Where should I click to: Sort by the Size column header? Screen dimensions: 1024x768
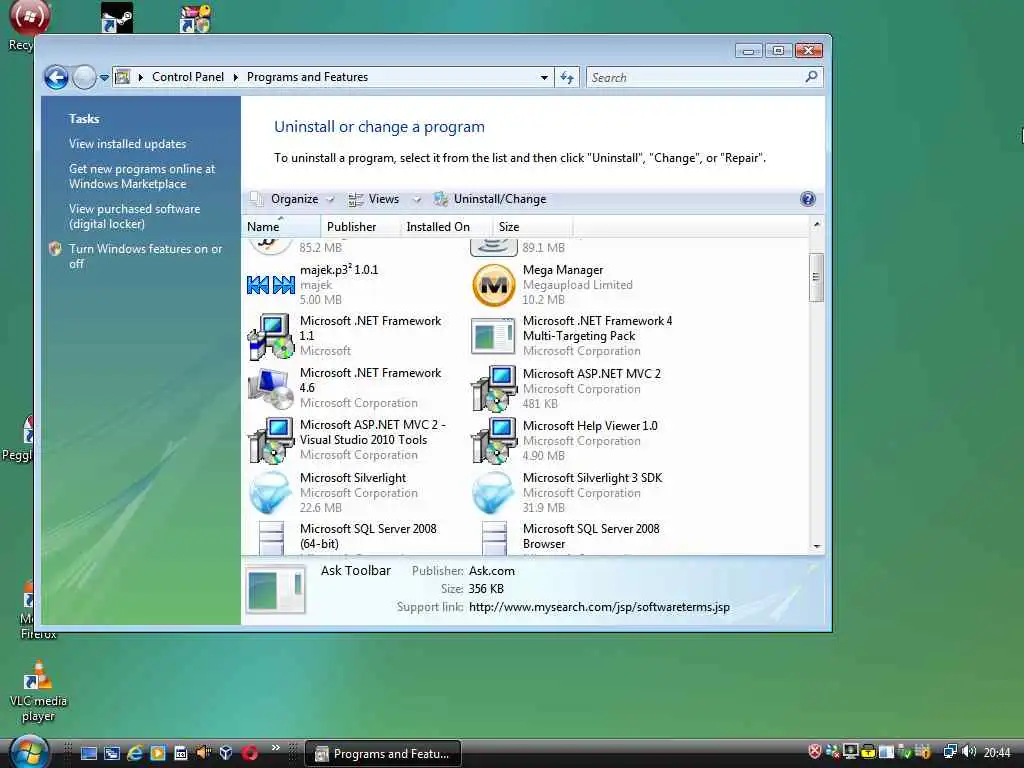532,227
